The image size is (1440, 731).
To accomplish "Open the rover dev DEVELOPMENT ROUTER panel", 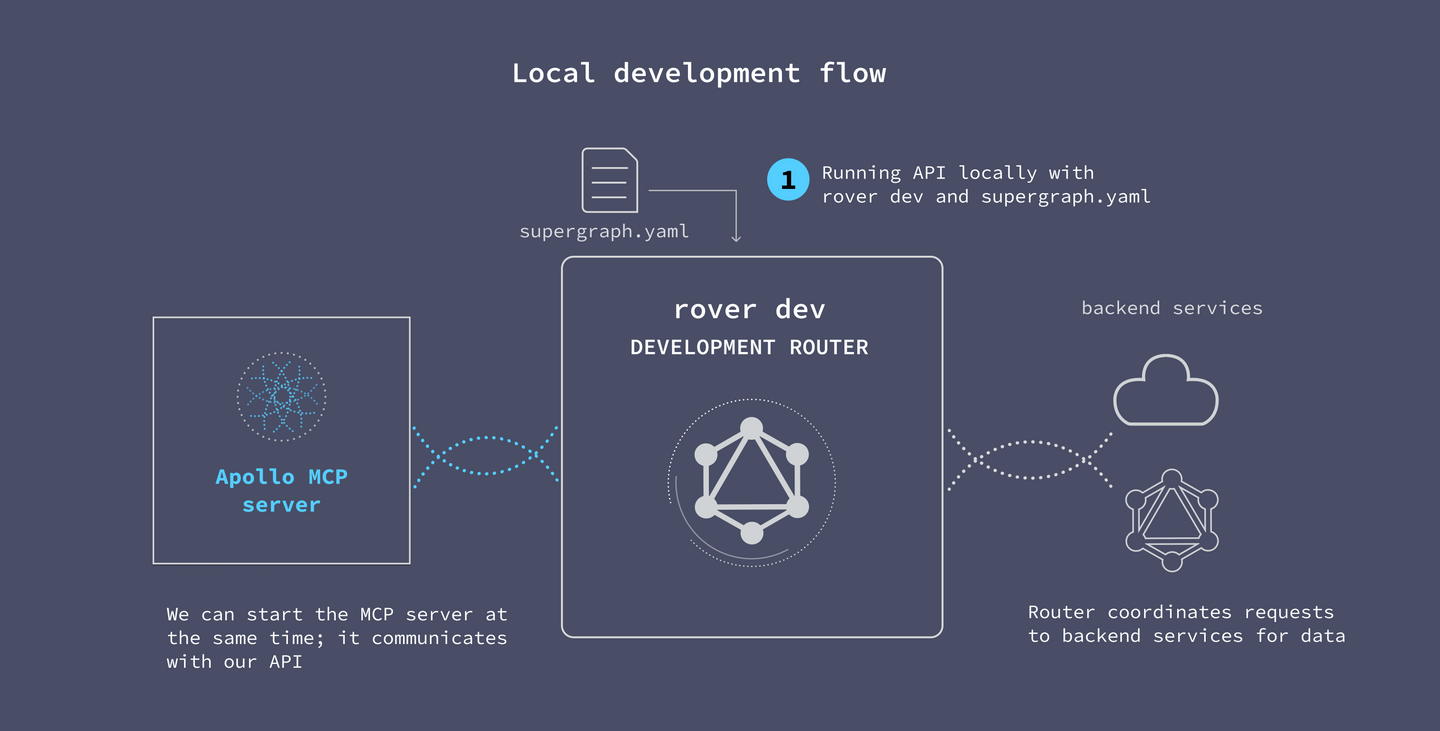I will (752, 445).
